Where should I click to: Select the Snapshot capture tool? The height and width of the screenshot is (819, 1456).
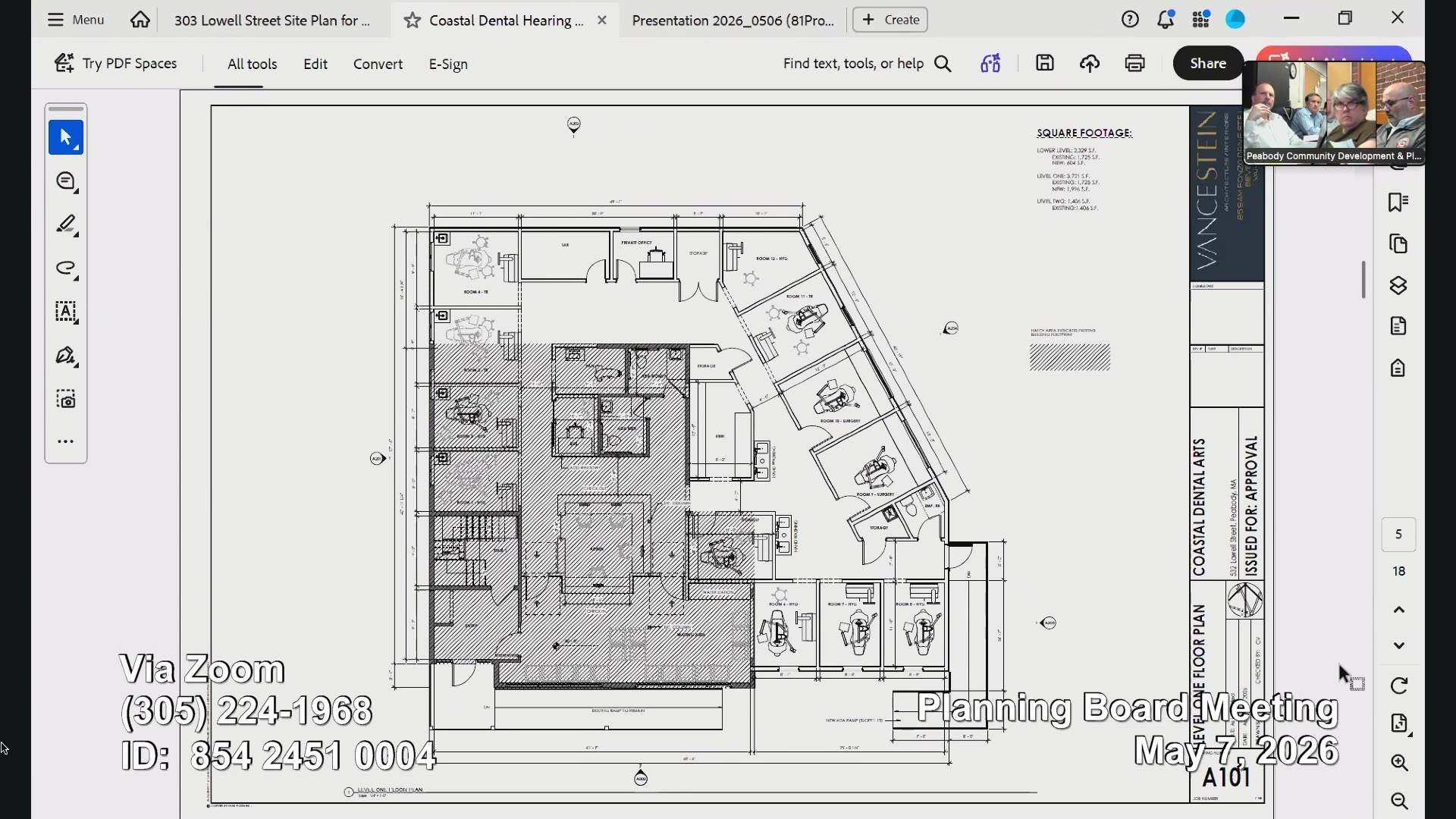[x=66, y=400]
